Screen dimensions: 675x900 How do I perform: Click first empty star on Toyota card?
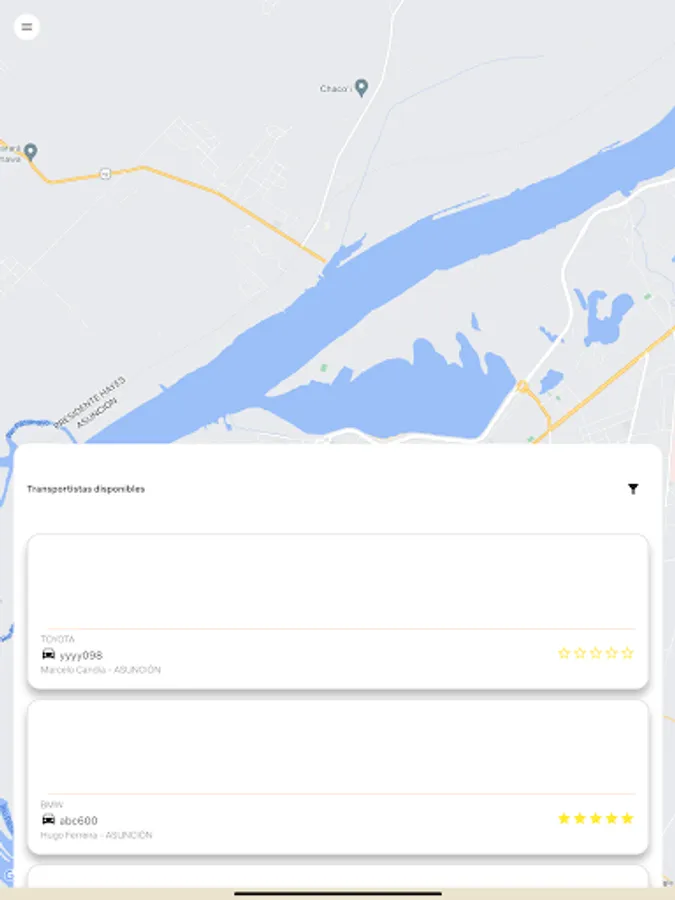[x=564, y=653]
